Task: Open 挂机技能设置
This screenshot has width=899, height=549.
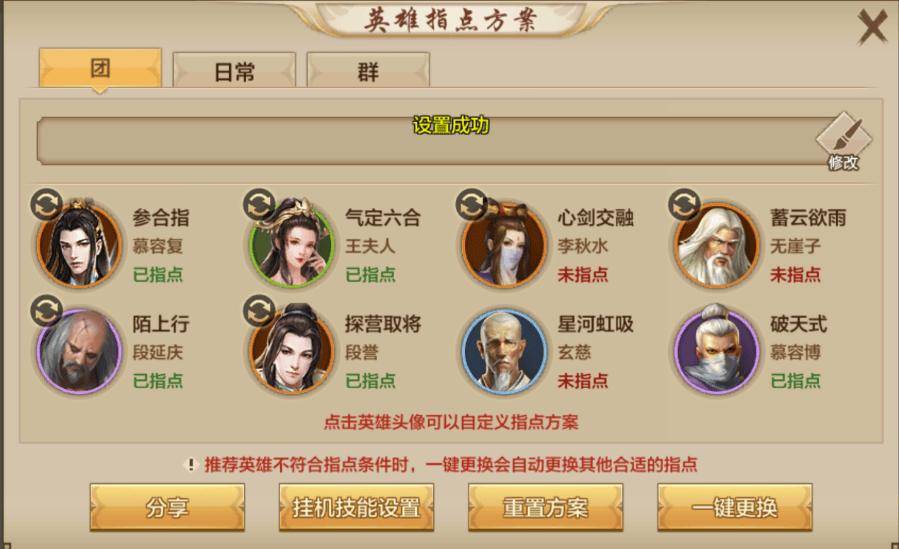Action: tap(356, 507)
